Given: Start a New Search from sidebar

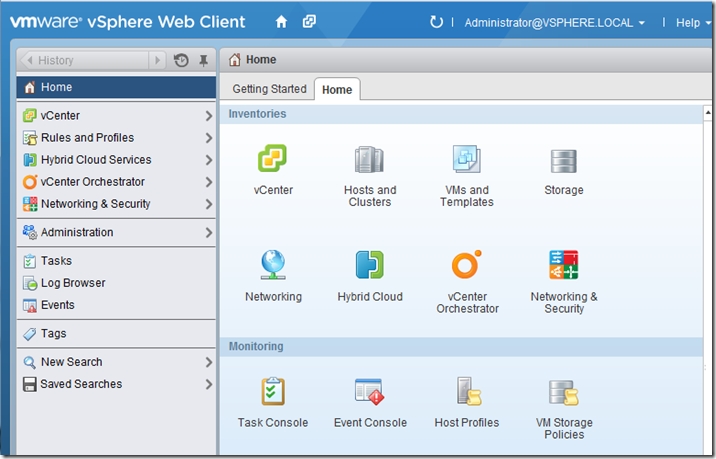Looking at the screenshot, I should click(116, 362).
